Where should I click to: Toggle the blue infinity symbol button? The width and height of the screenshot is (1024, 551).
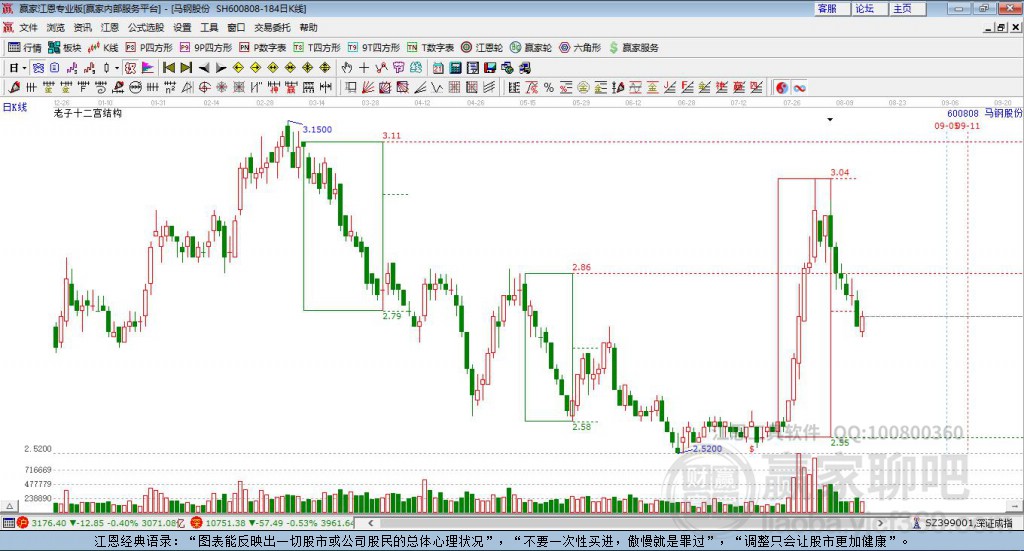(799, 87)
